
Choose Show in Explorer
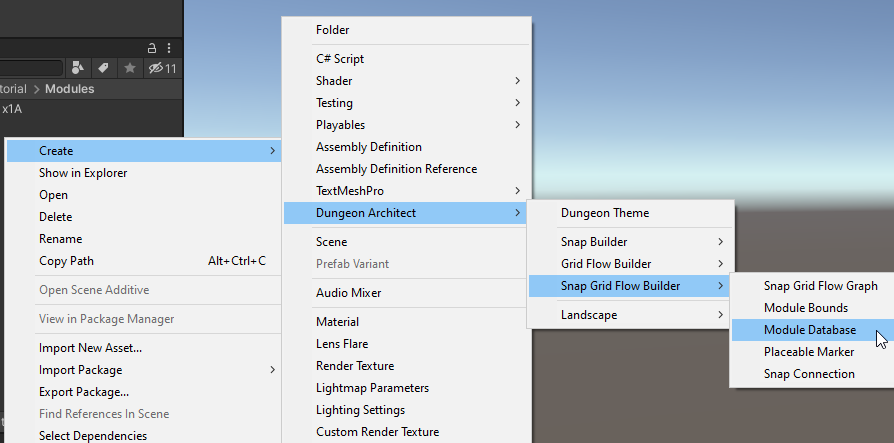144,173
